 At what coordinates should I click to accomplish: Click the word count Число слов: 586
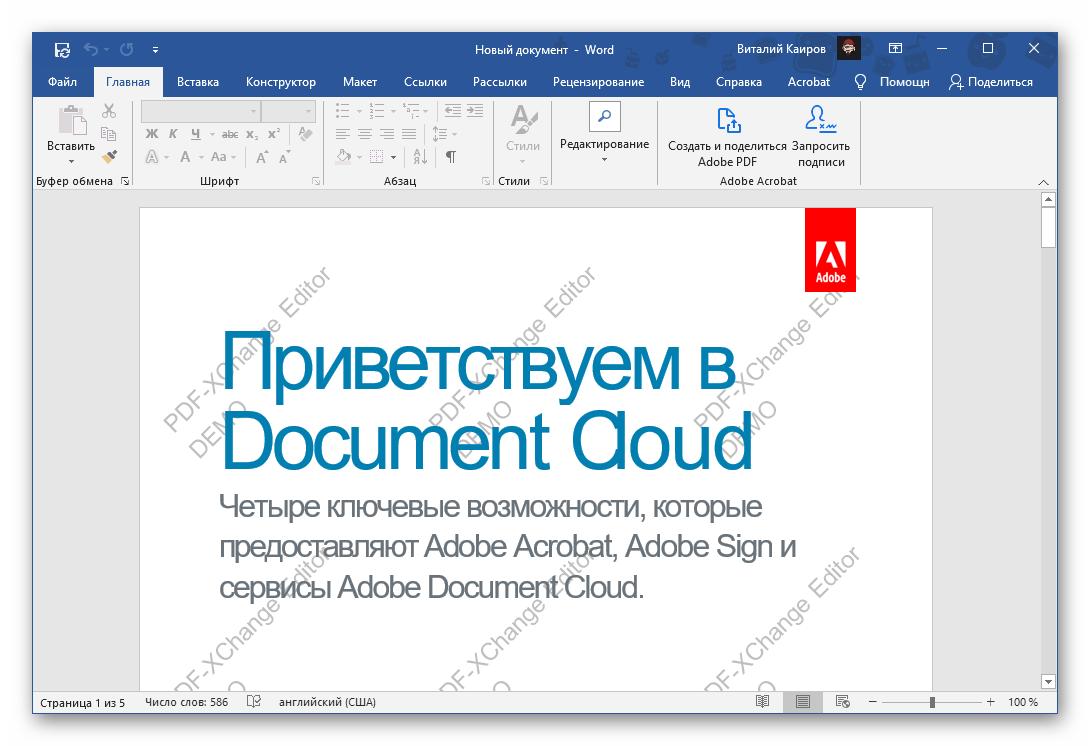[x=186, y=702]
